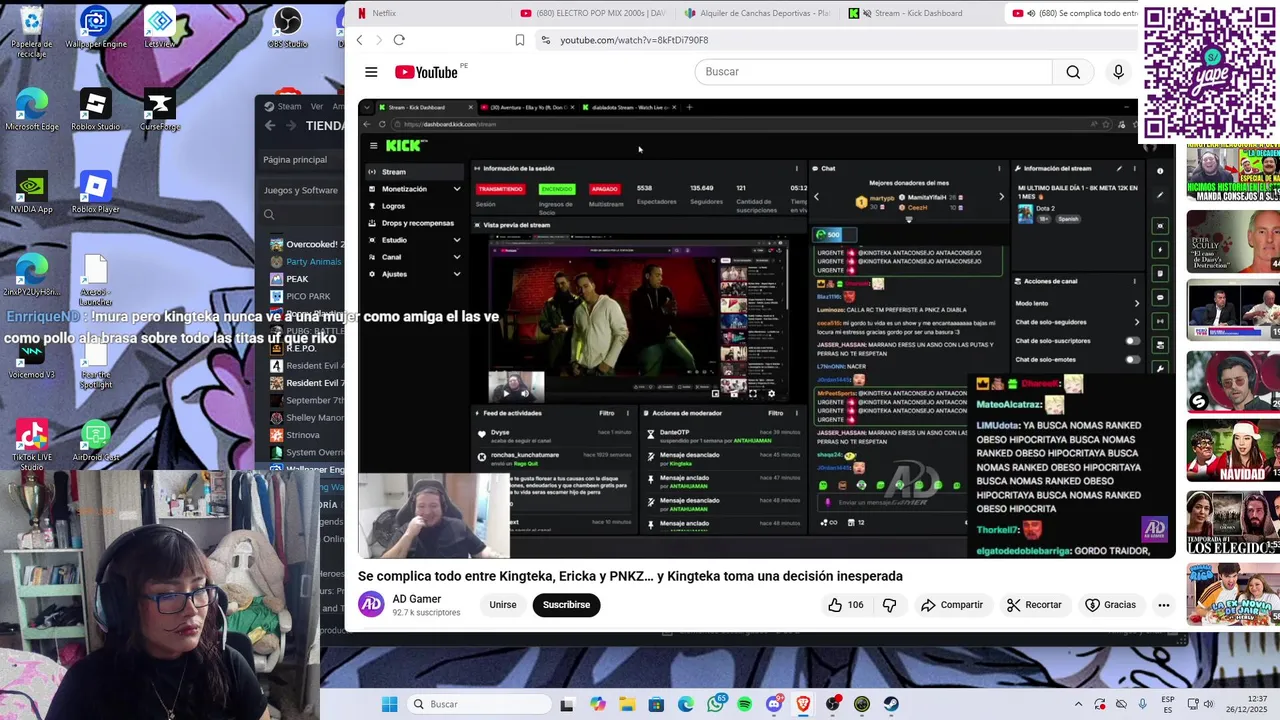The width and height of the screenshot is (1280, 720).
Task: Go to the YouTube home logo
Action: tap(427, 72)
